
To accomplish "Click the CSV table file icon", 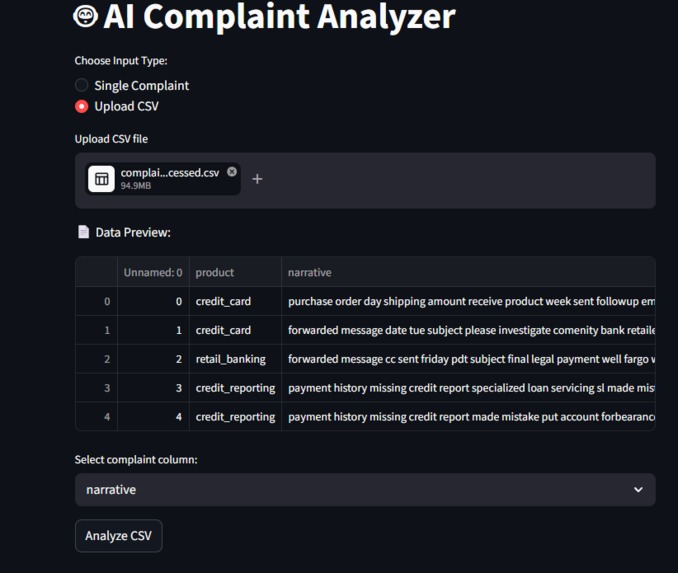I will 102,179.
